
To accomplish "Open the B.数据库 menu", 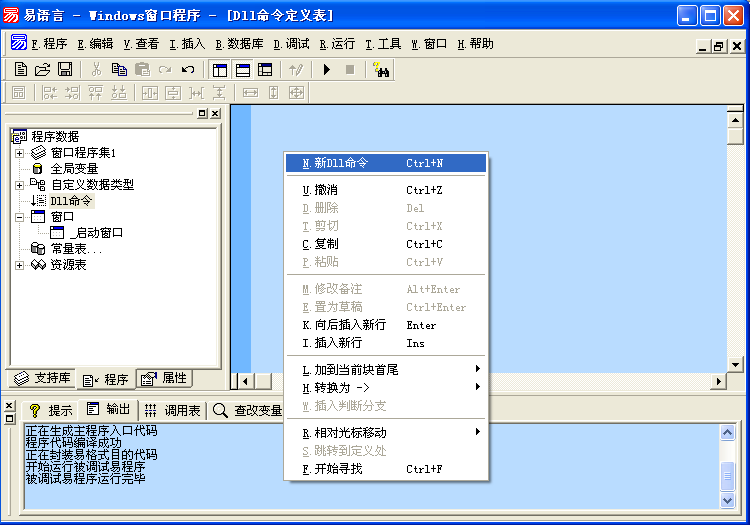I will (x=239, y=44).
